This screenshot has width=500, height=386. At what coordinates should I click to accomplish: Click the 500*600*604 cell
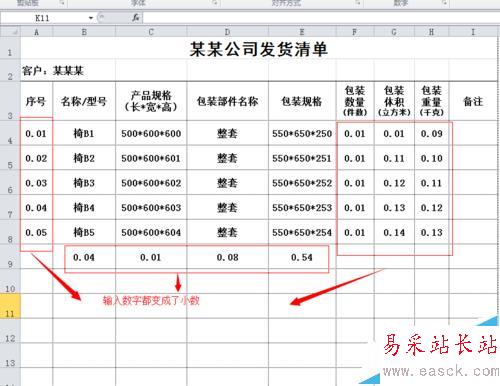pyautogui.click(x=151, y=232)
